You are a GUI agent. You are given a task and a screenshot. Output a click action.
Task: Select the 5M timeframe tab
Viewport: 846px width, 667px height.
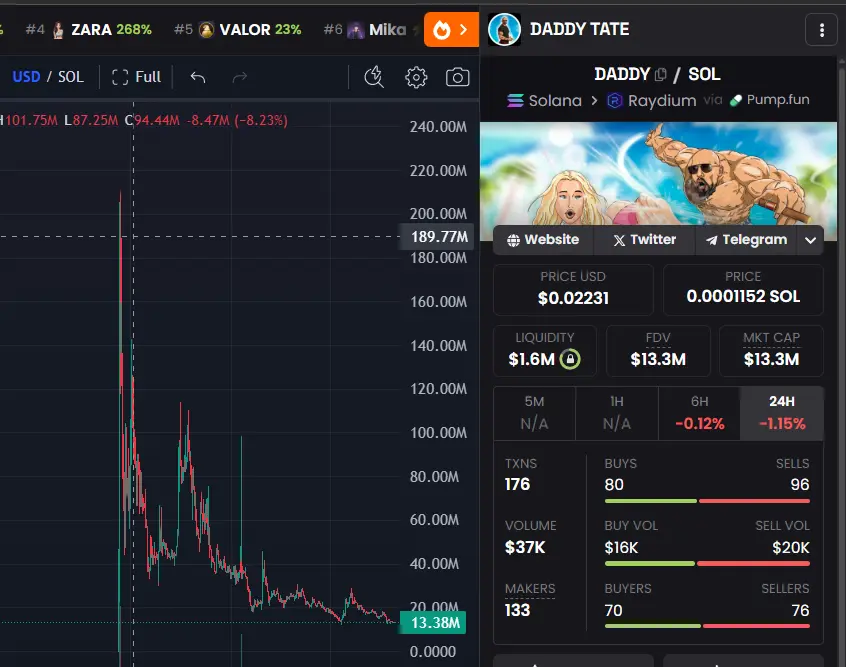pyautogui.click(x=534, y=413)
